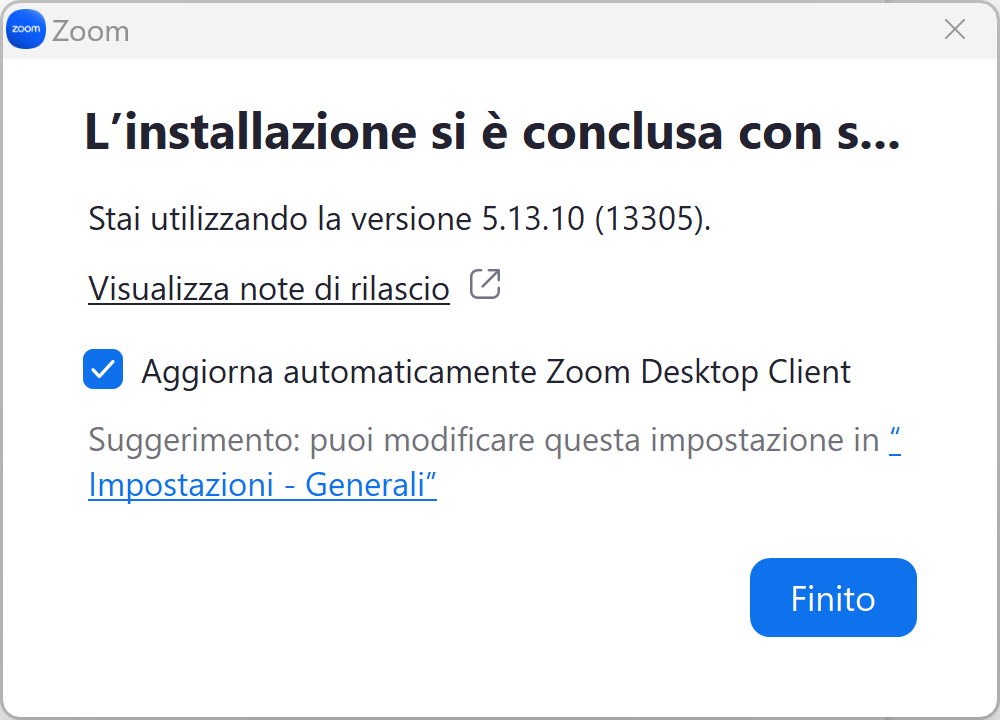1000x720 pixels.
Task: Select the truncated 'L'installazione si è conclusa' heading
Action: tap(492, 132)
